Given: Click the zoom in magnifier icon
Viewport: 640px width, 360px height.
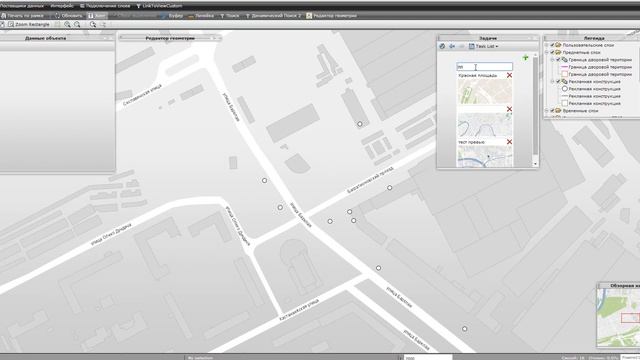Looking at the screenshot, I should (67, 24).
